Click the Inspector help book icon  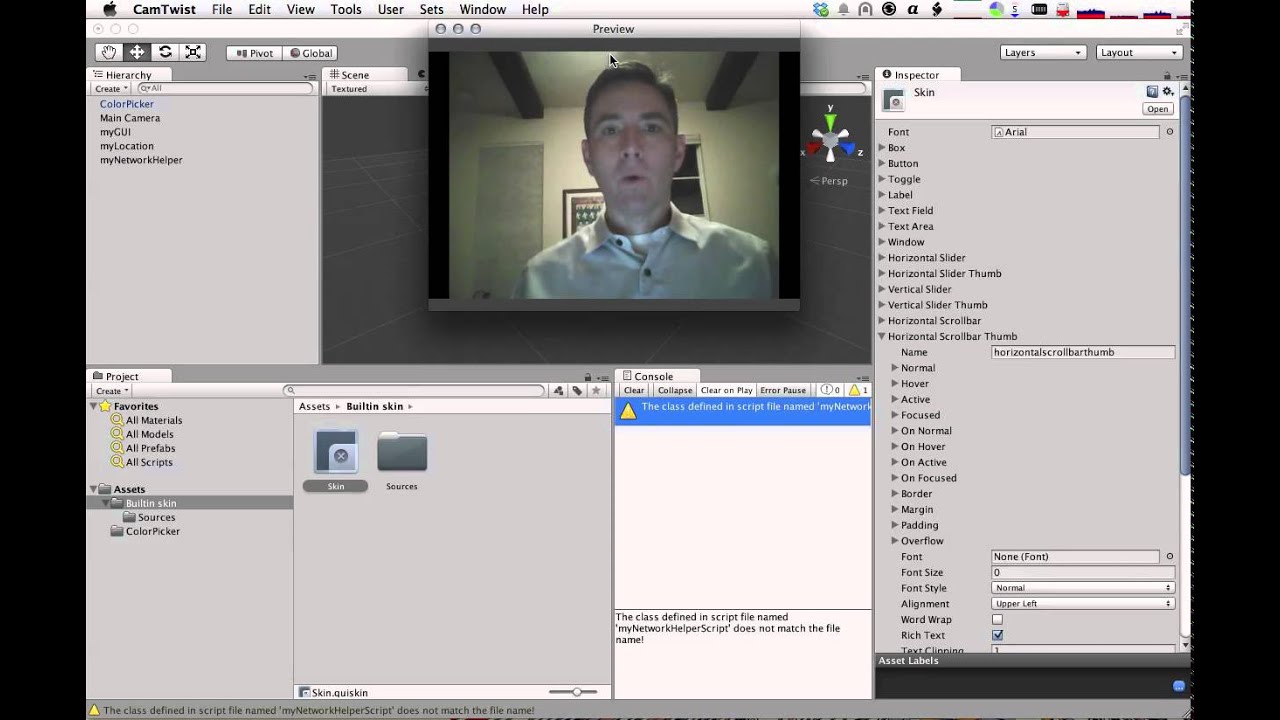1152,91
